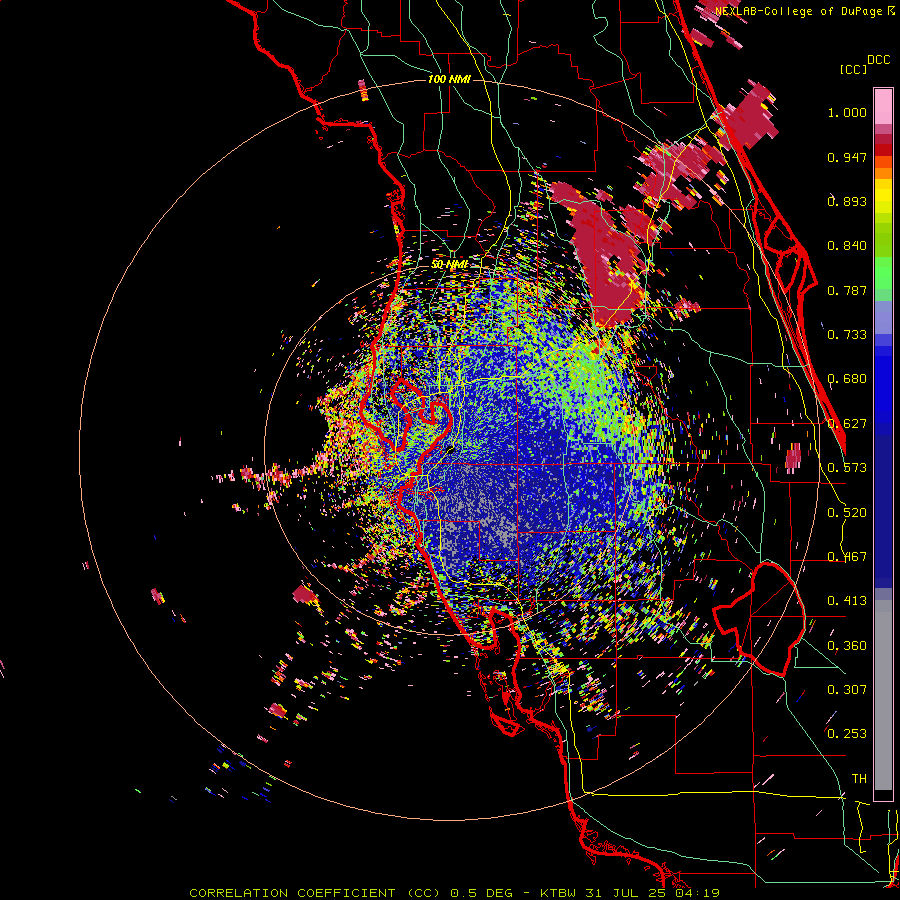Screen dimensions: 900x900
Task: Click CORRELATION COEFFICIENT (CC) caption text
Action: [315, 893]
